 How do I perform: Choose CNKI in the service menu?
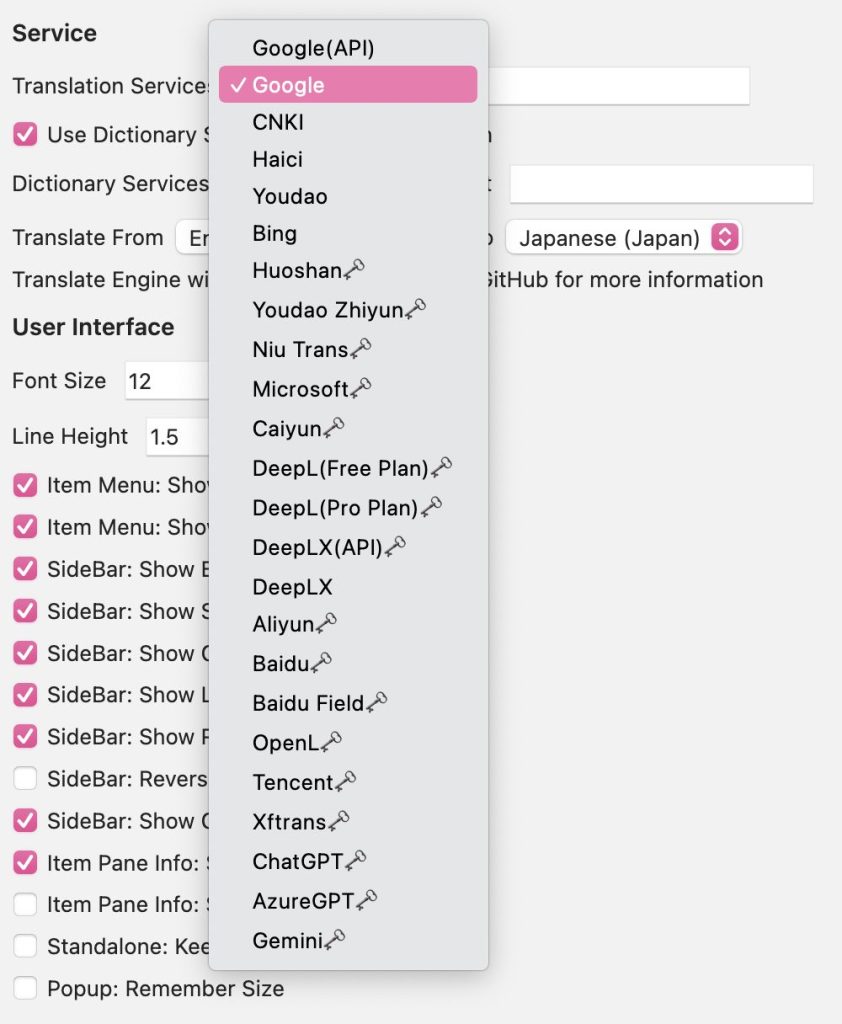(x=278, y=122)
